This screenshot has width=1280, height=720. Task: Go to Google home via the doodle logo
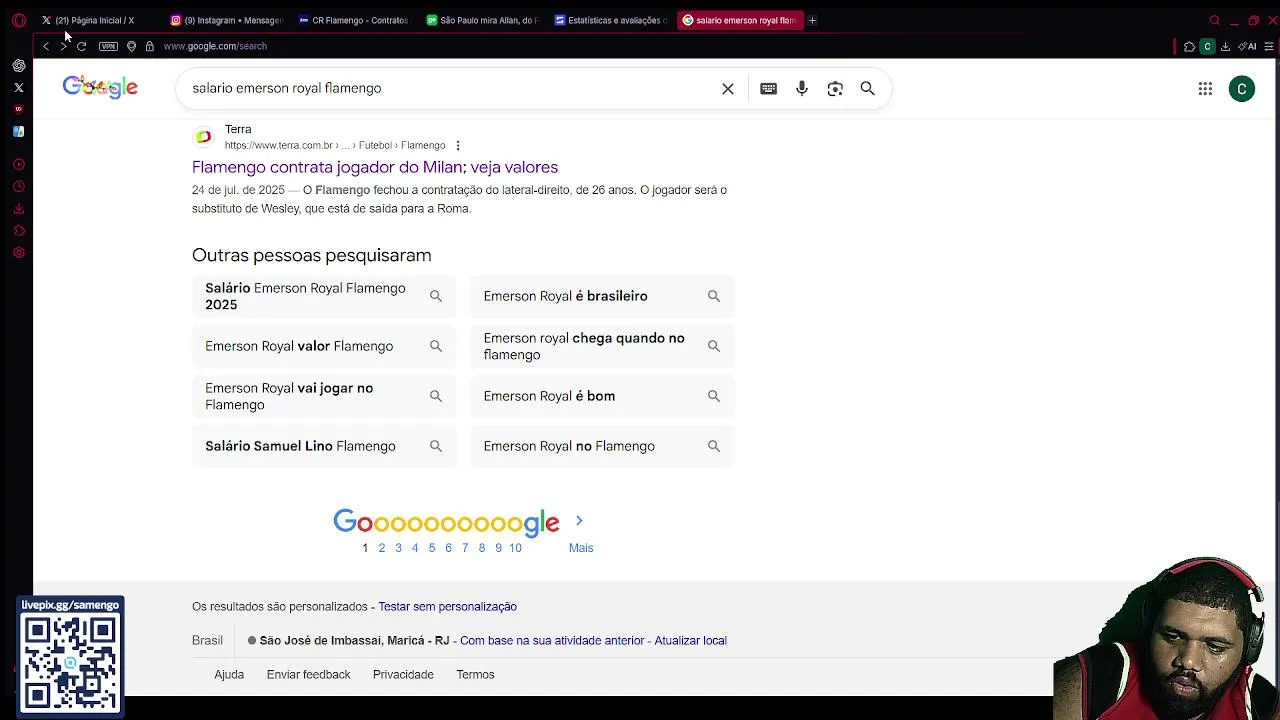[100, 87]
